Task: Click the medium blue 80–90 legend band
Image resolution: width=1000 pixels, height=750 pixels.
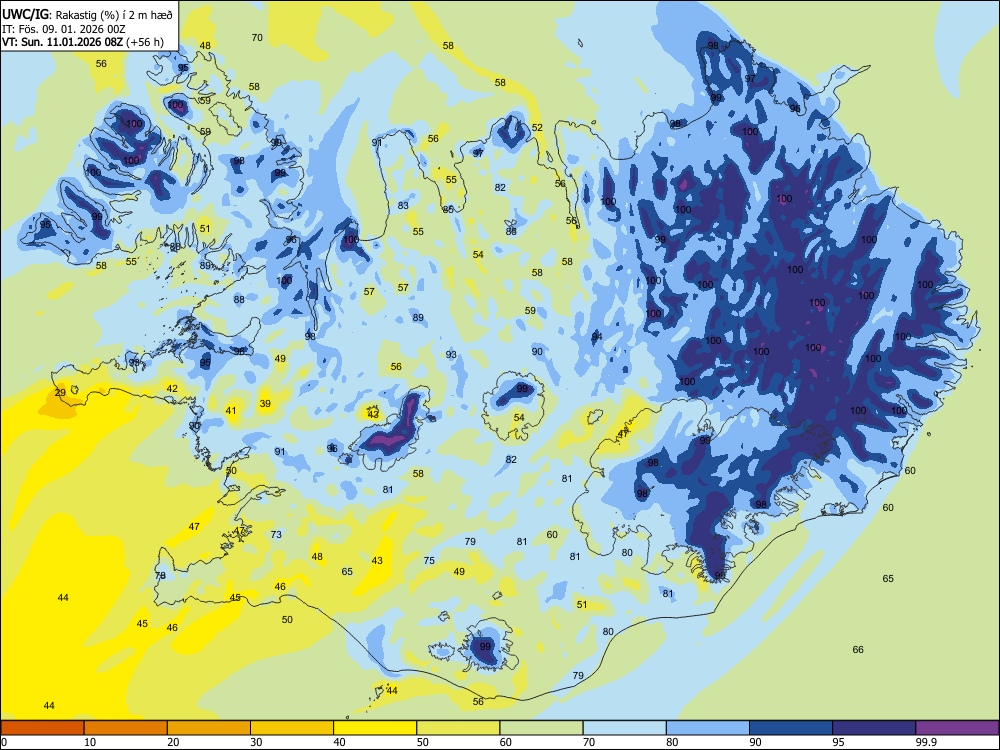Action: coord(708,728)
